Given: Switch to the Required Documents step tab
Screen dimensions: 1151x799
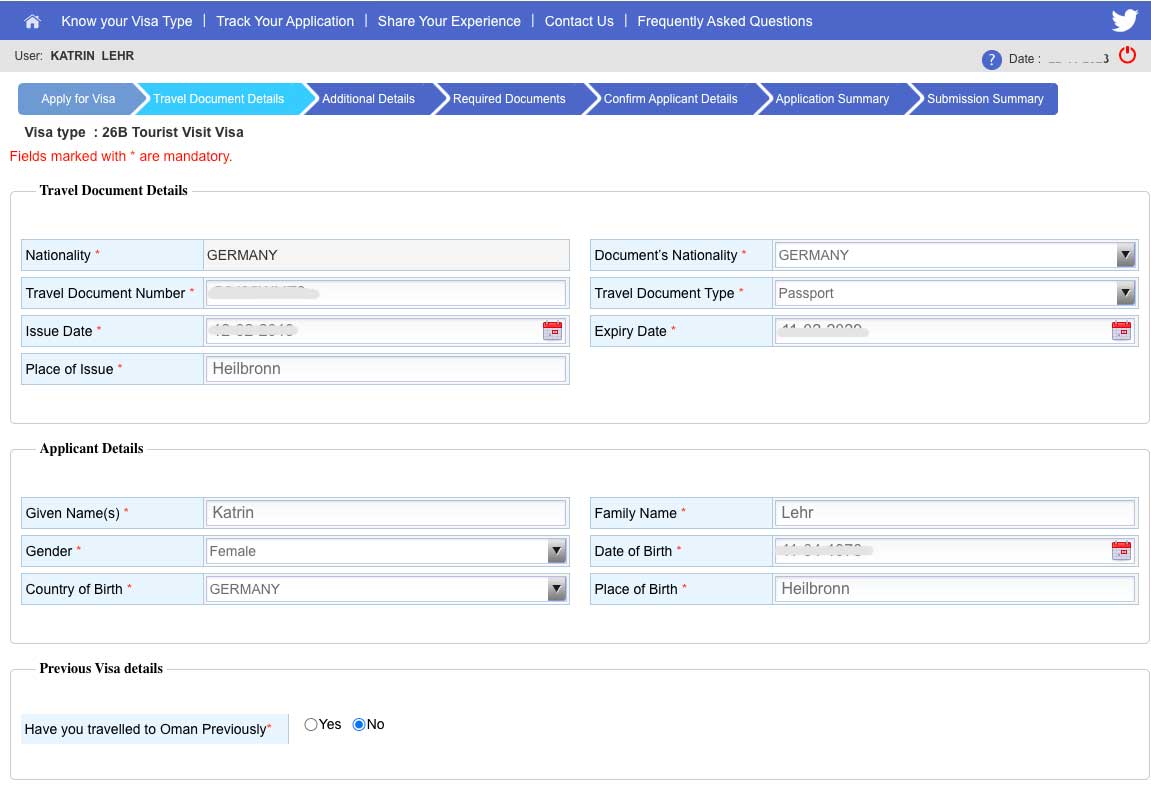Looking at the screenshot, I should click(509, 99).
